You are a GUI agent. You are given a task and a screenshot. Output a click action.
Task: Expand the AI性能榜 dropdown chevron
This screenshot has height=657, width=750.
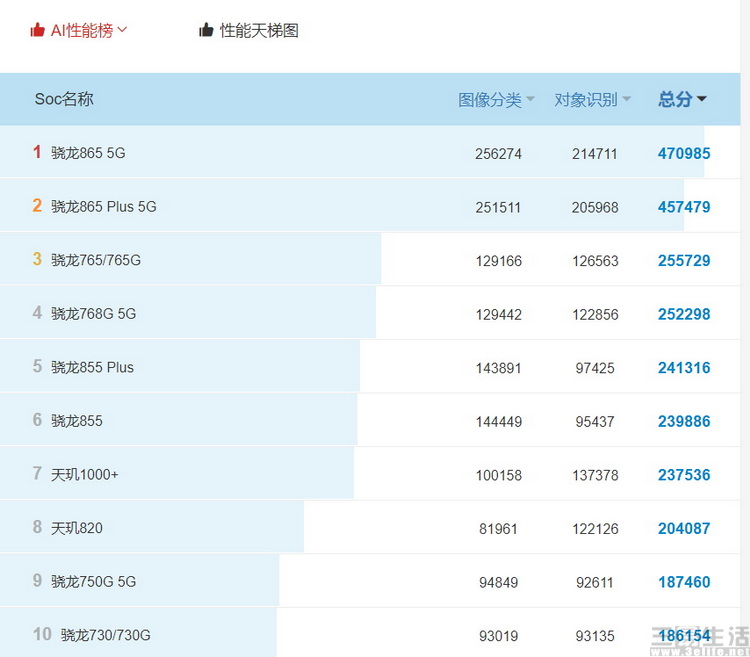(x=122, y=30)
